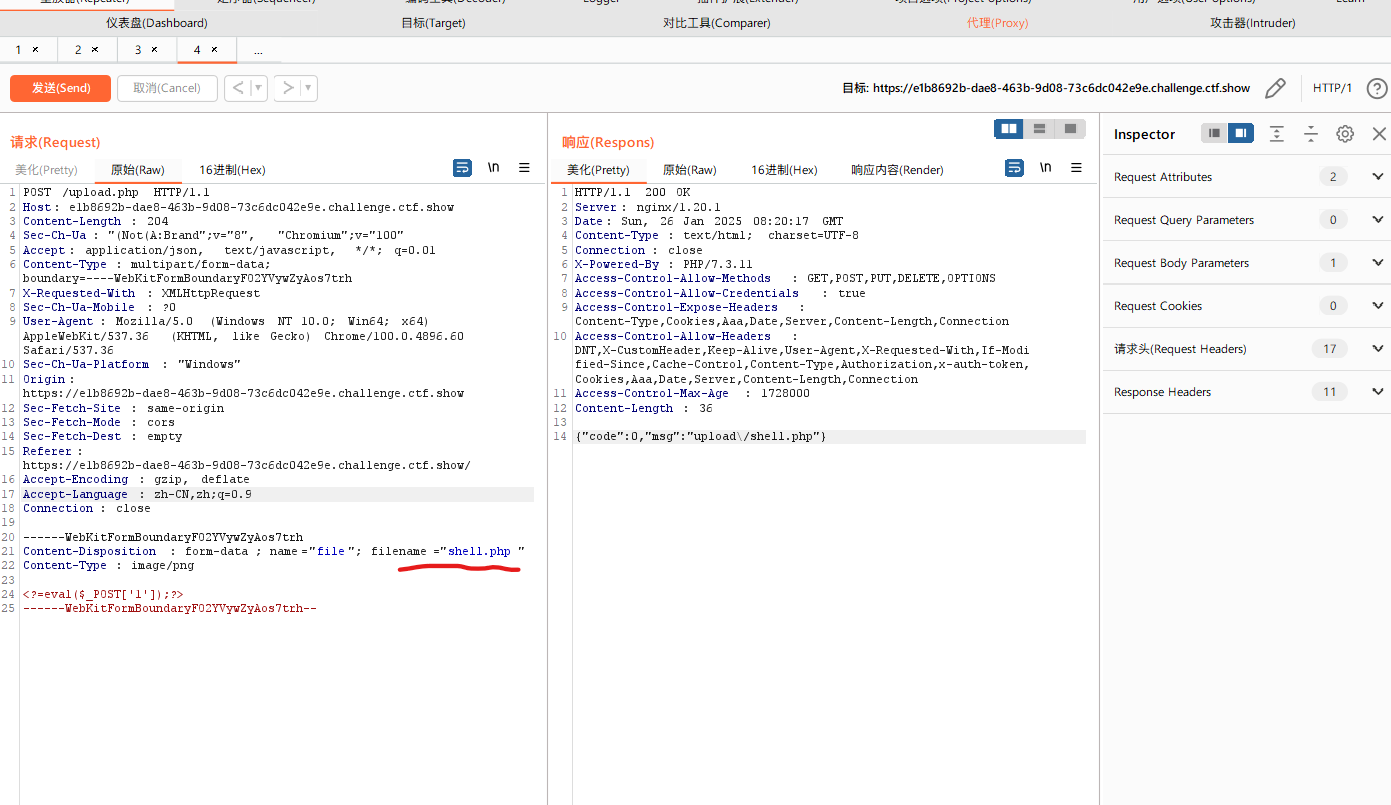Close Repeater tab 2
This screenshot has width=1391, height=805.
click(95, 49)
